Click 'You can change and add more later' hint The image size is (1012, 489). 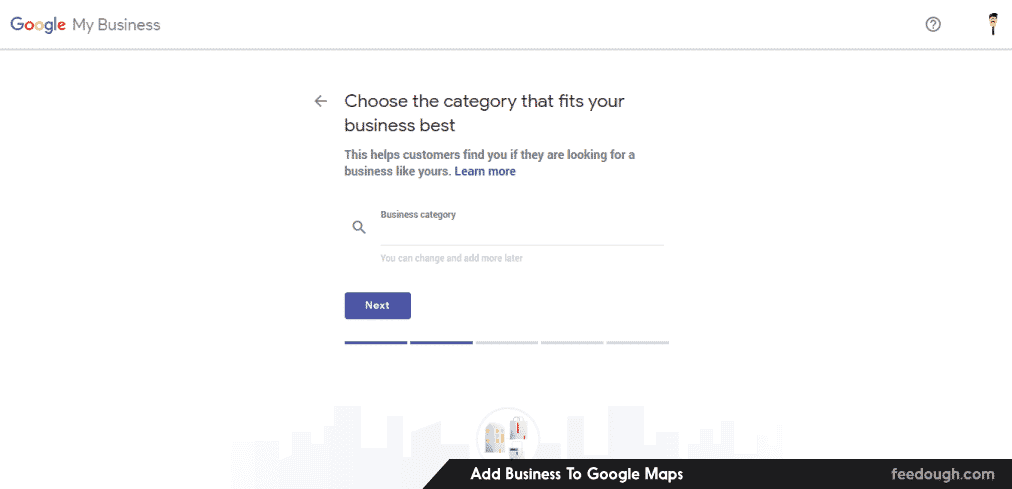[451, 258]
